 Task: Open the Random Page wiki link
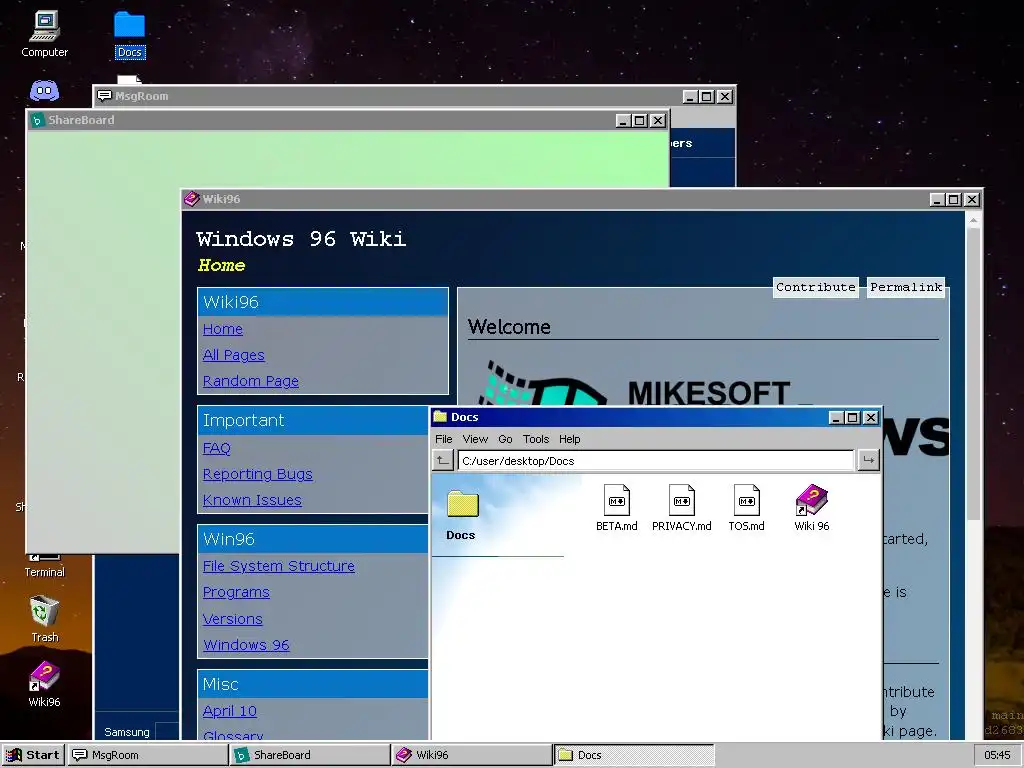point(250,381)
